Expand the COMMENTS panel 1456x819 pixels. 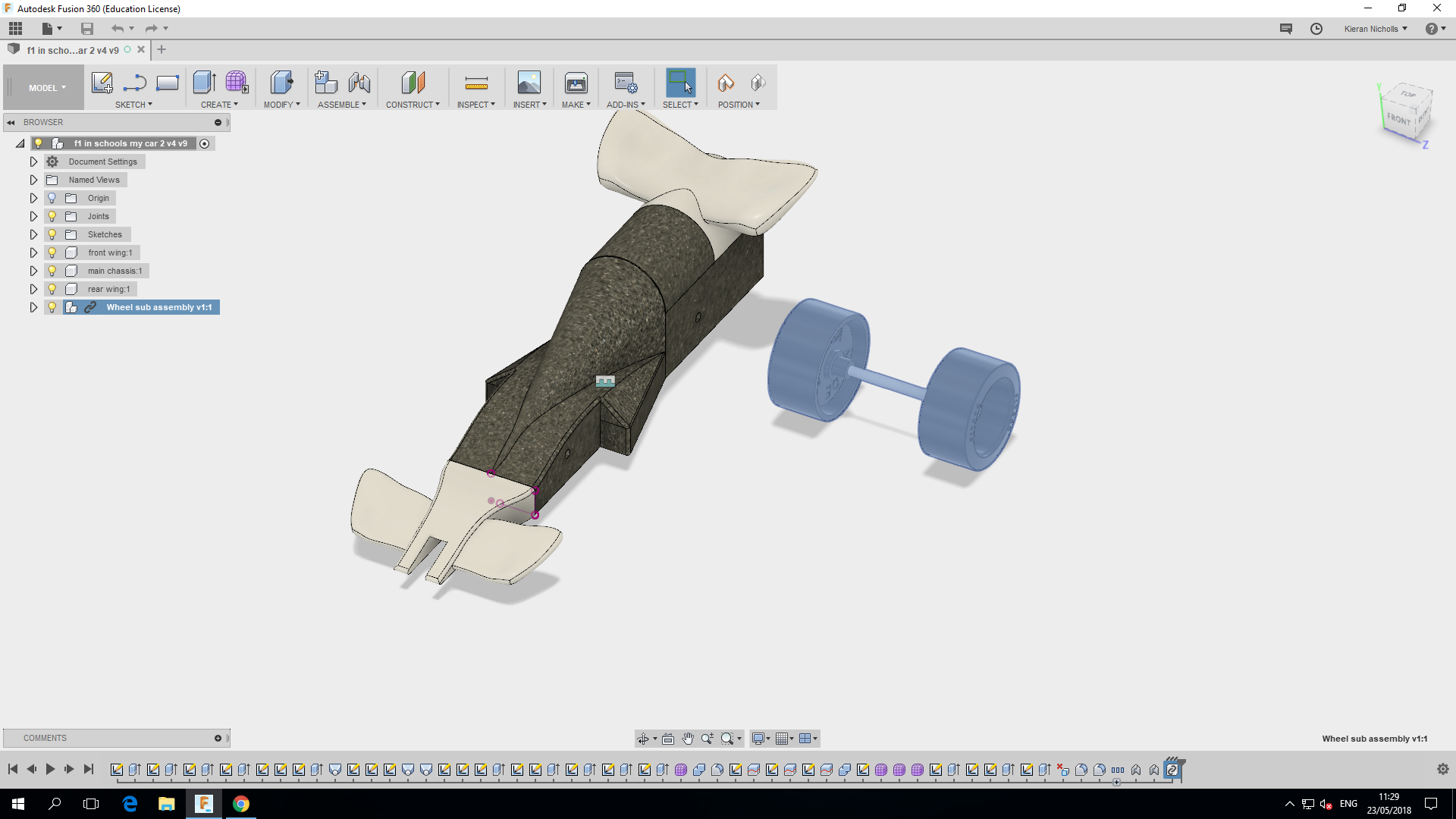(x=218, y=738)
